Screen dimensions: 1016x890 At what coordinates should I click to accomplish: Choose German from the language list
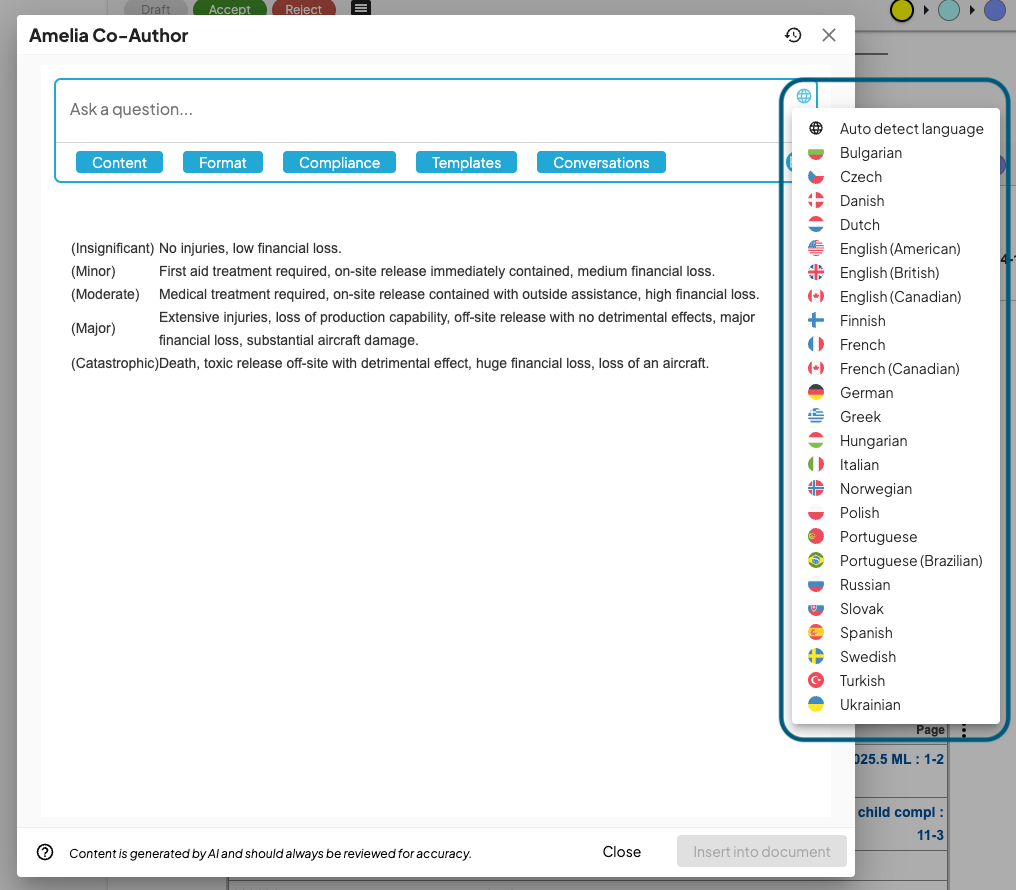[x=895, y=393]
